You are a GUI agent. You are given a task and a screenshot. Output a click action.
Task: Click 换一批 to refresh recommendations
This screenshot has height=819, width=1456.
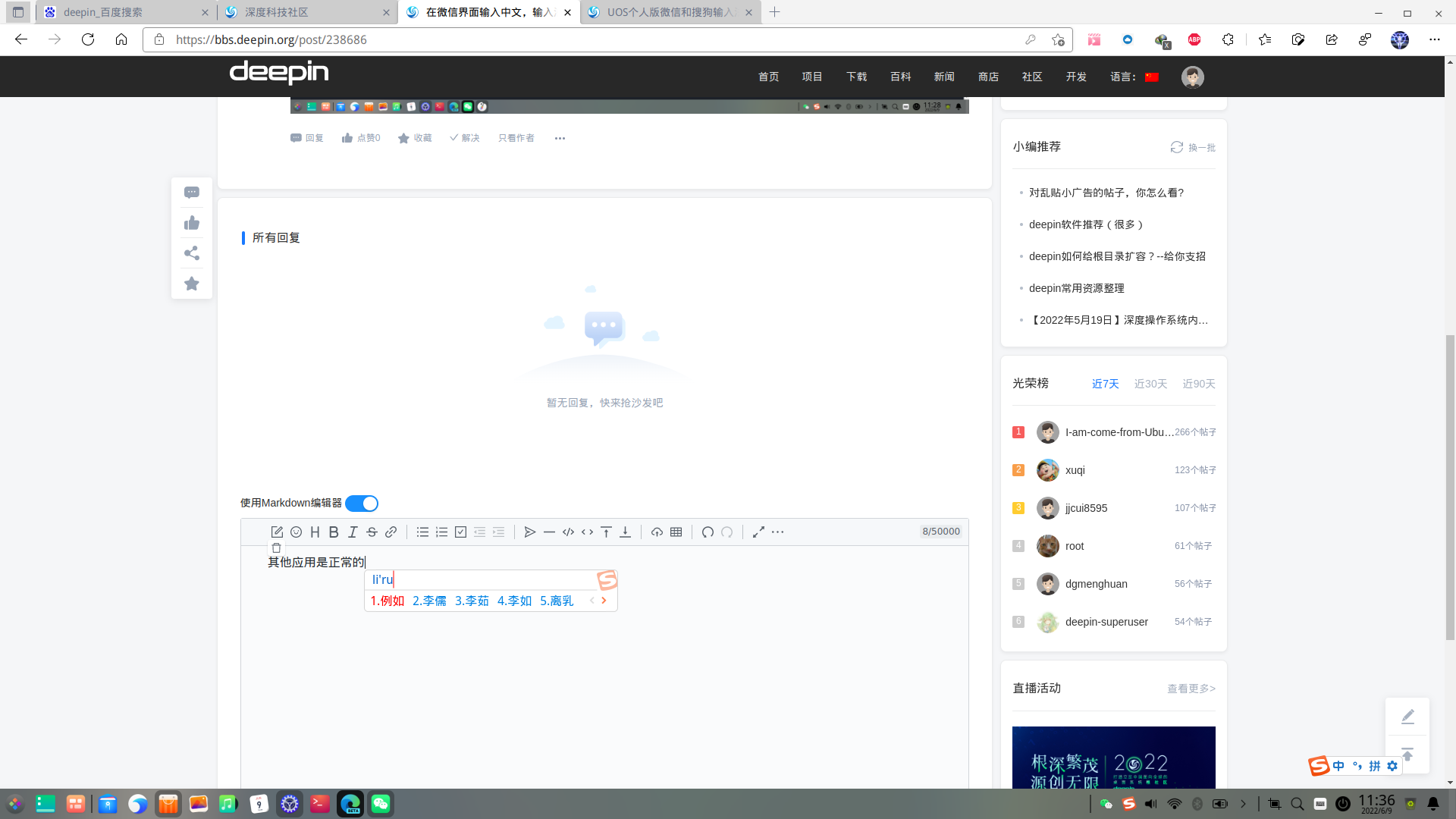click(x=1193, y=147)
